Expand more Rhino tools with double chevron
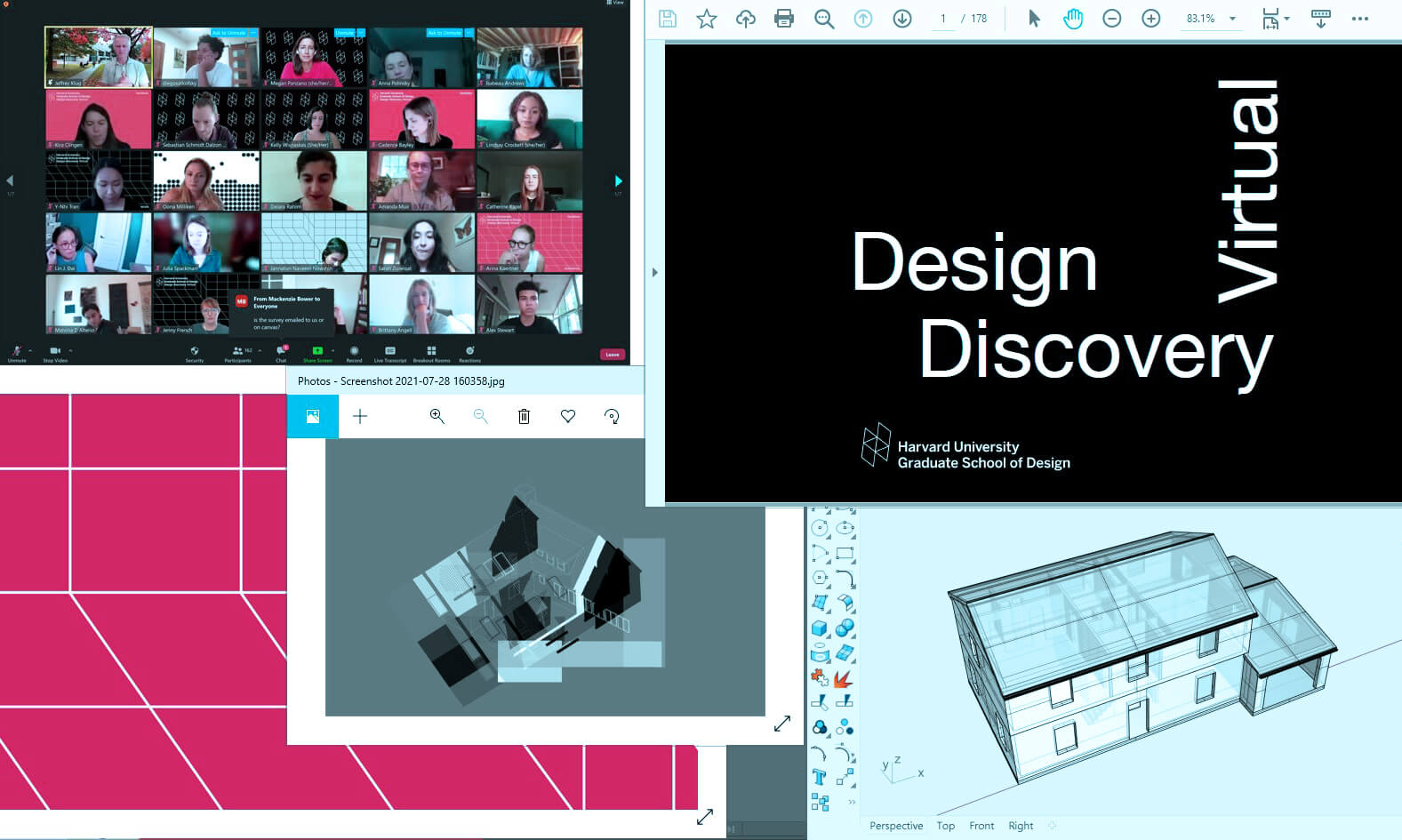The width and height of the screenshot is (1402, 840). point(852,802)
